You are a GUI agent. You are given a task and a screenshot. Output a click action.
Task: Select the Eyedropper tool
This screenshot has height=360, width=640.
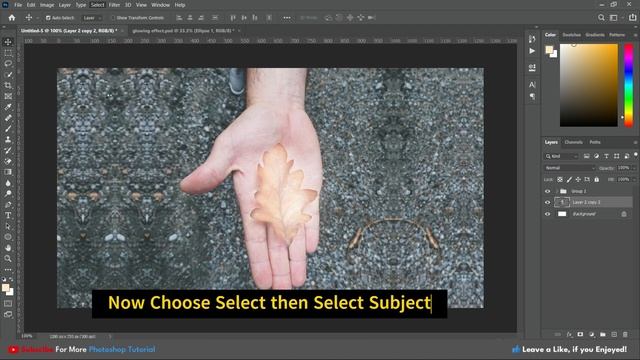[x=8, y=107]
